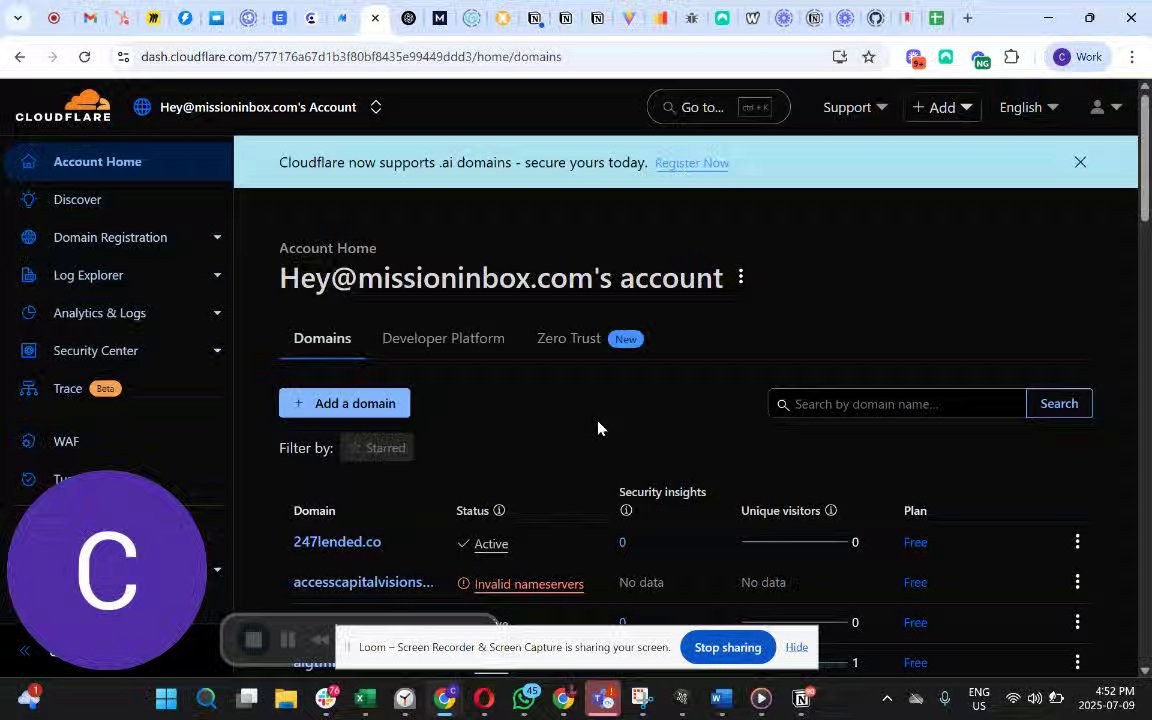Viewport: 1152px width, 720px height.
Task: Open the Add dropdown menu
Action: [942, 107]
